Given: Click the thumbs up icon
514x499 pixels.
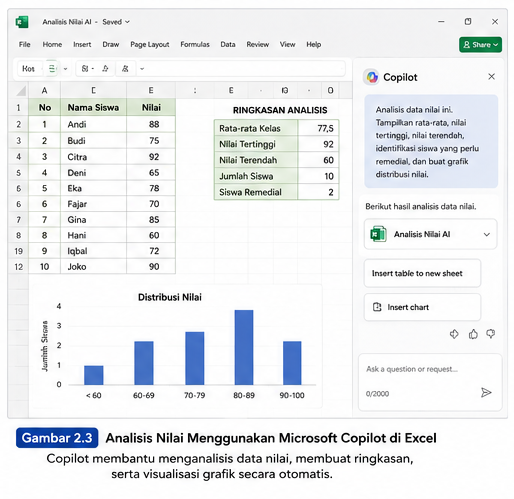Looking at the screenshot, I should 473,334.
